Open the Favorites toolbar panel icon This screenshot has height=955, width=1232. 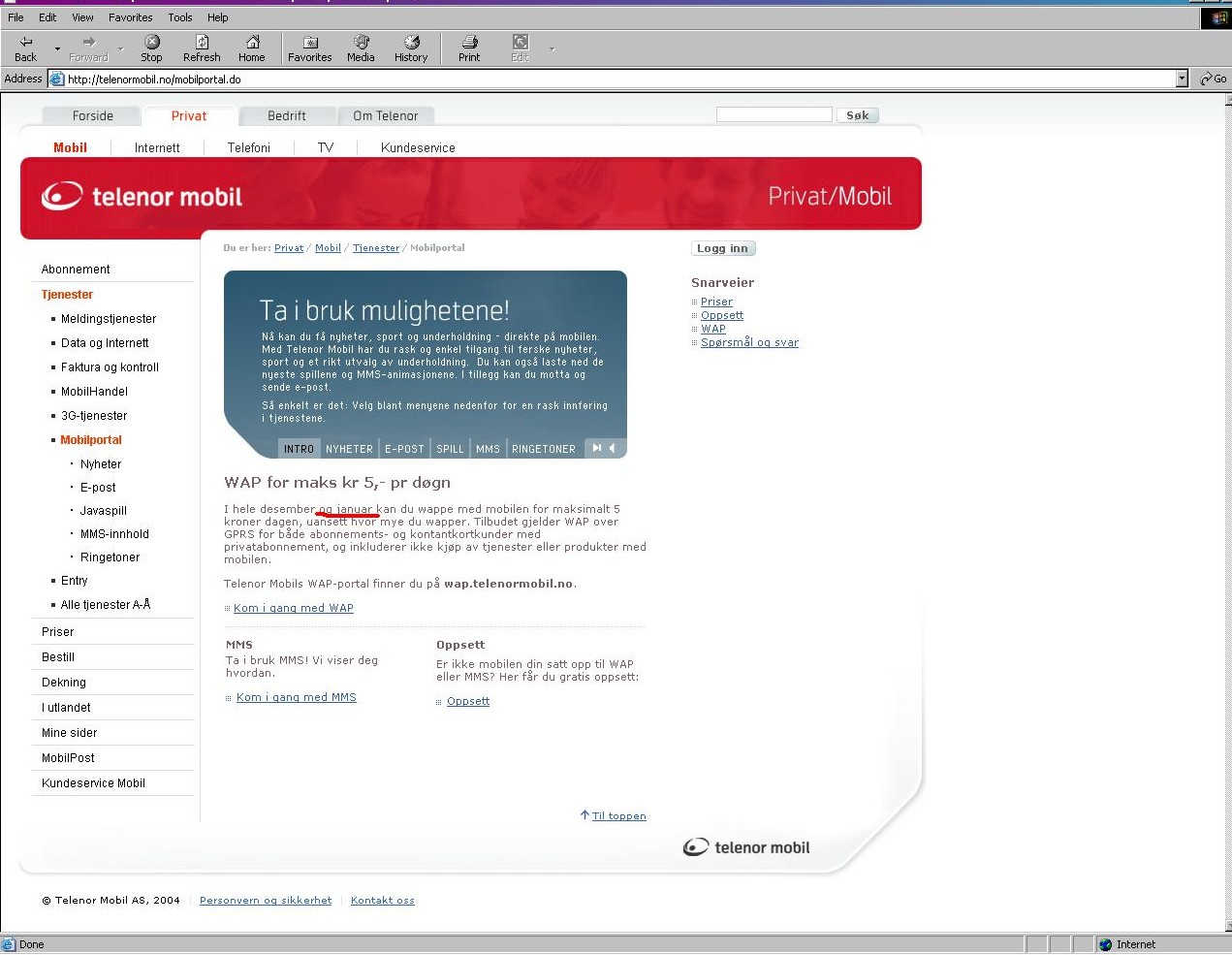point(310,48)
